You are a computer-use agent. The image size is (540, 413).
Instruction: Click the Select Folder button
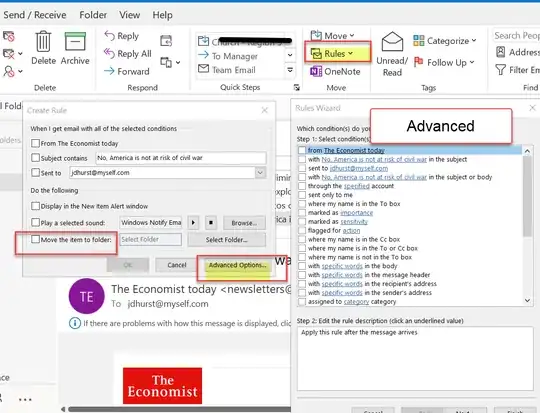[227, 239]
